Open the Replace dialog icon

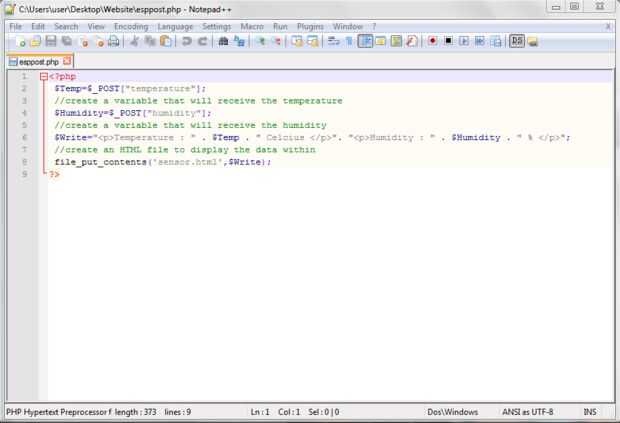[239, 41]
